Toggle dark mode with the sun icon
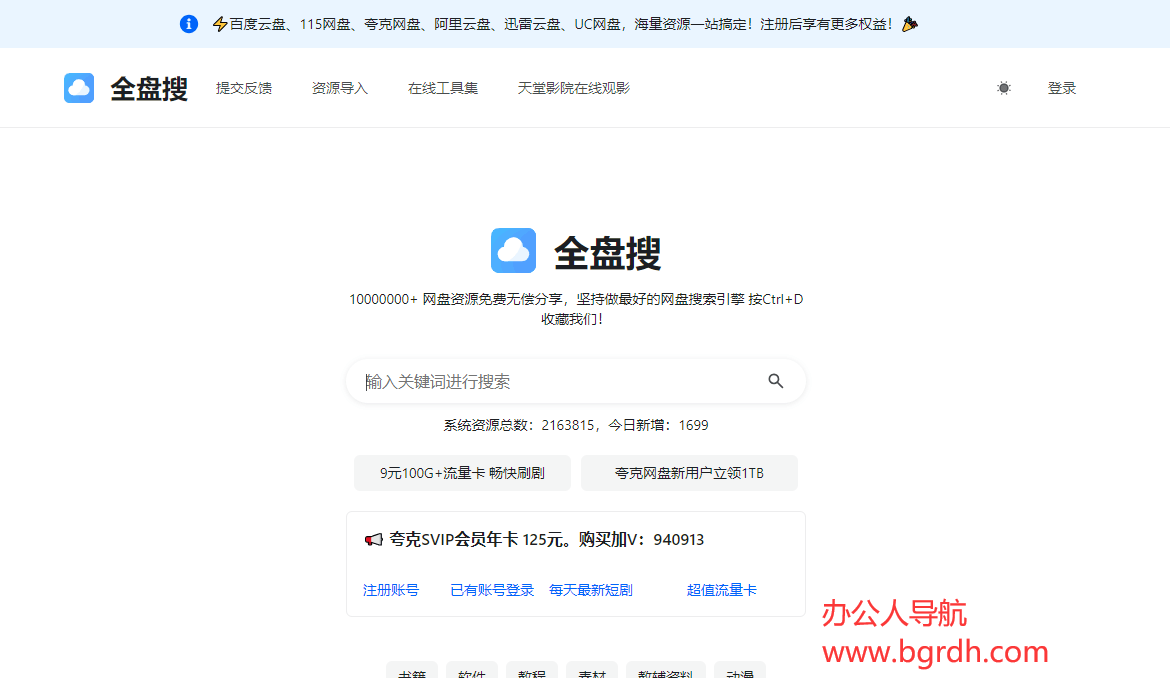The width and height of the screenshot is (1170, 678). (1003, 88)
